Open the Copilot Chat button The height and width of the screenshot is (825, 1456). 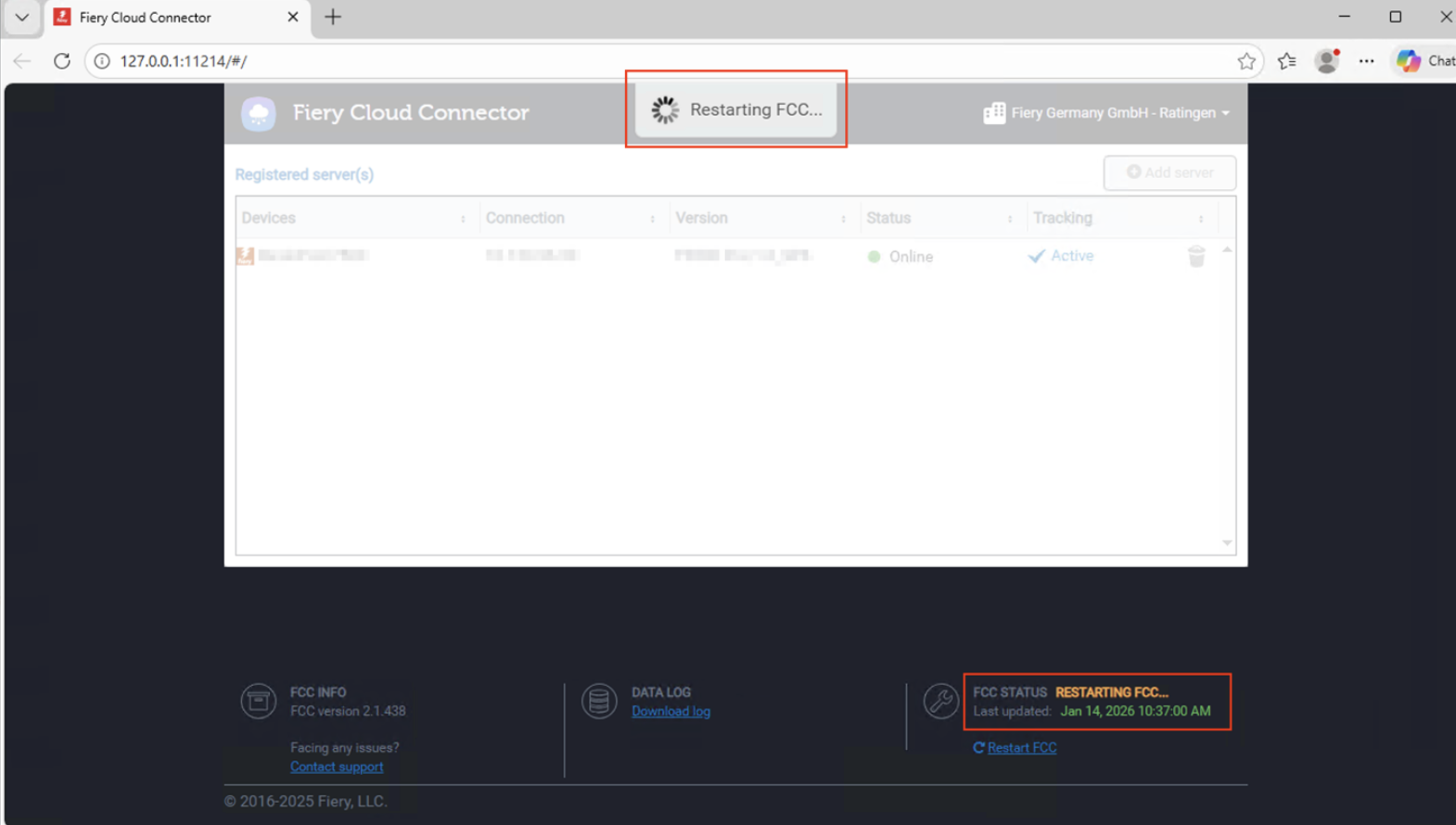click(1424, 61)
